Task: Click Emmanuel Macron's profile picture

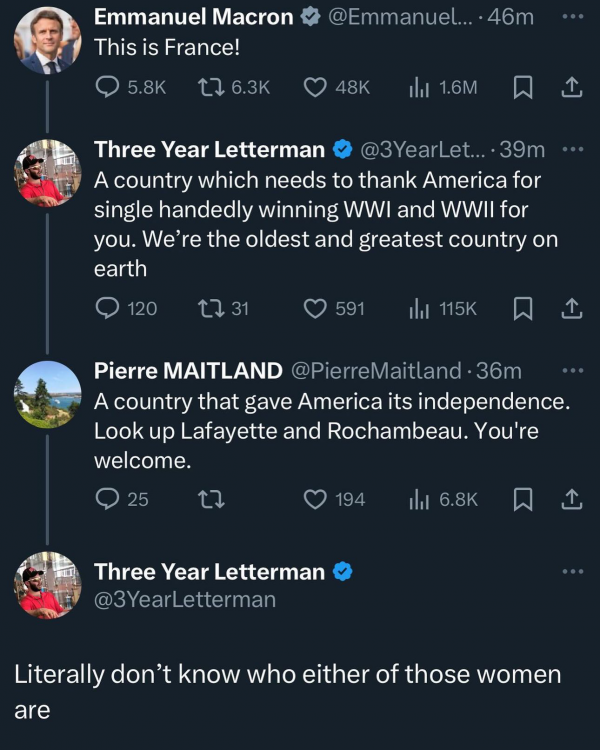Action: pos(47,40)
